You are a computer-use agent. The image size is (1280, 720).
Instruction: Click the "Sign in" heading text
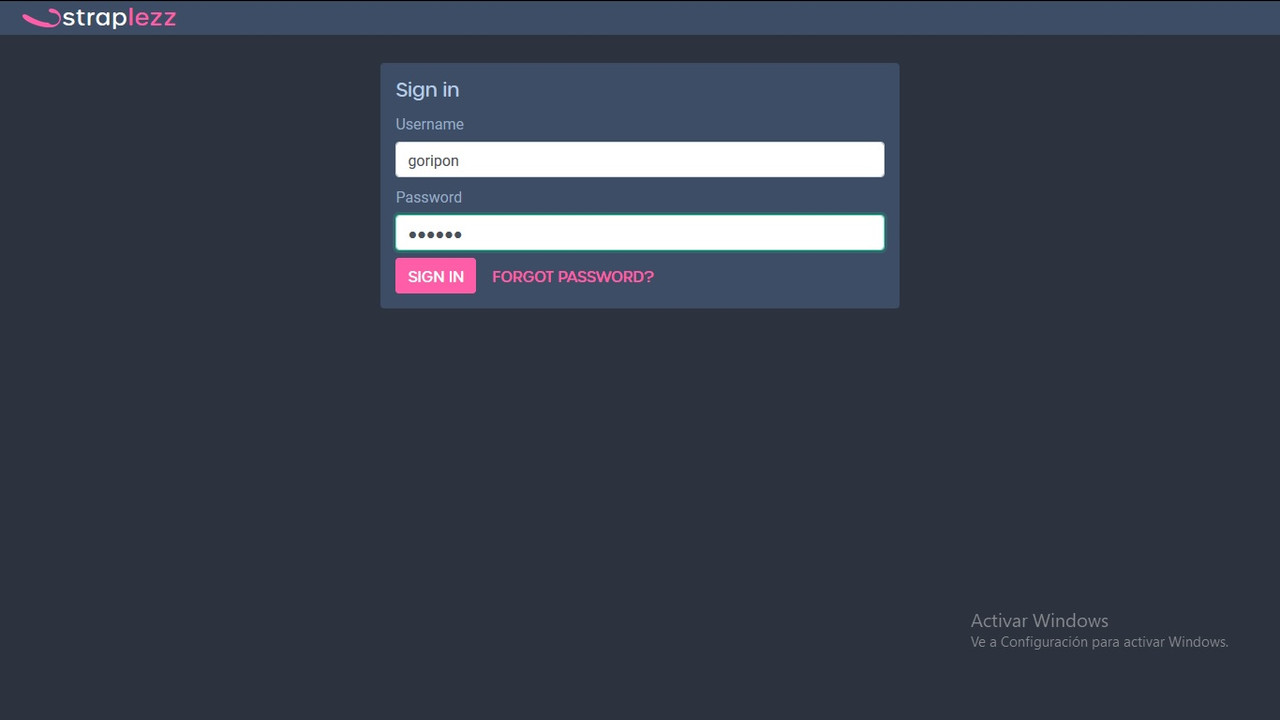pos(427,90)
